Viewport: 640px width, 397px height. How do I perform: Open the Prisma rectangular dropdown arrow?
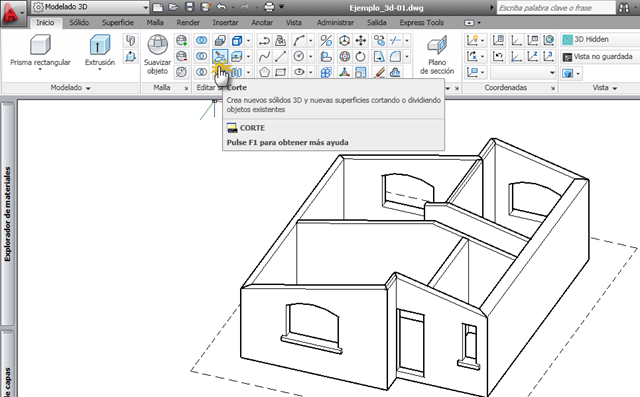tap(40, 70)
